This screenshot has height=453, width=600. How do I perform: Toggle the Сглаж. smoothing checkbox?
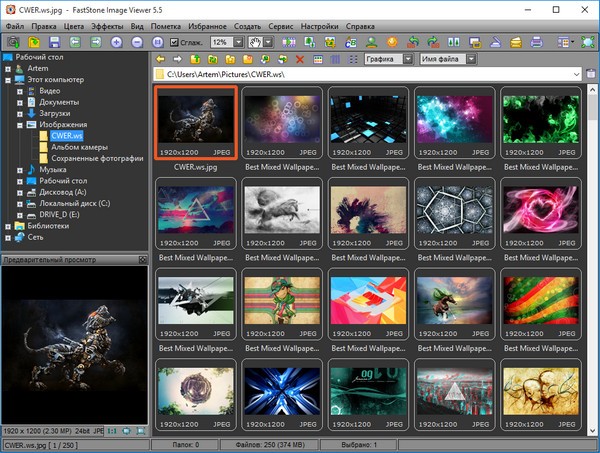175,42
